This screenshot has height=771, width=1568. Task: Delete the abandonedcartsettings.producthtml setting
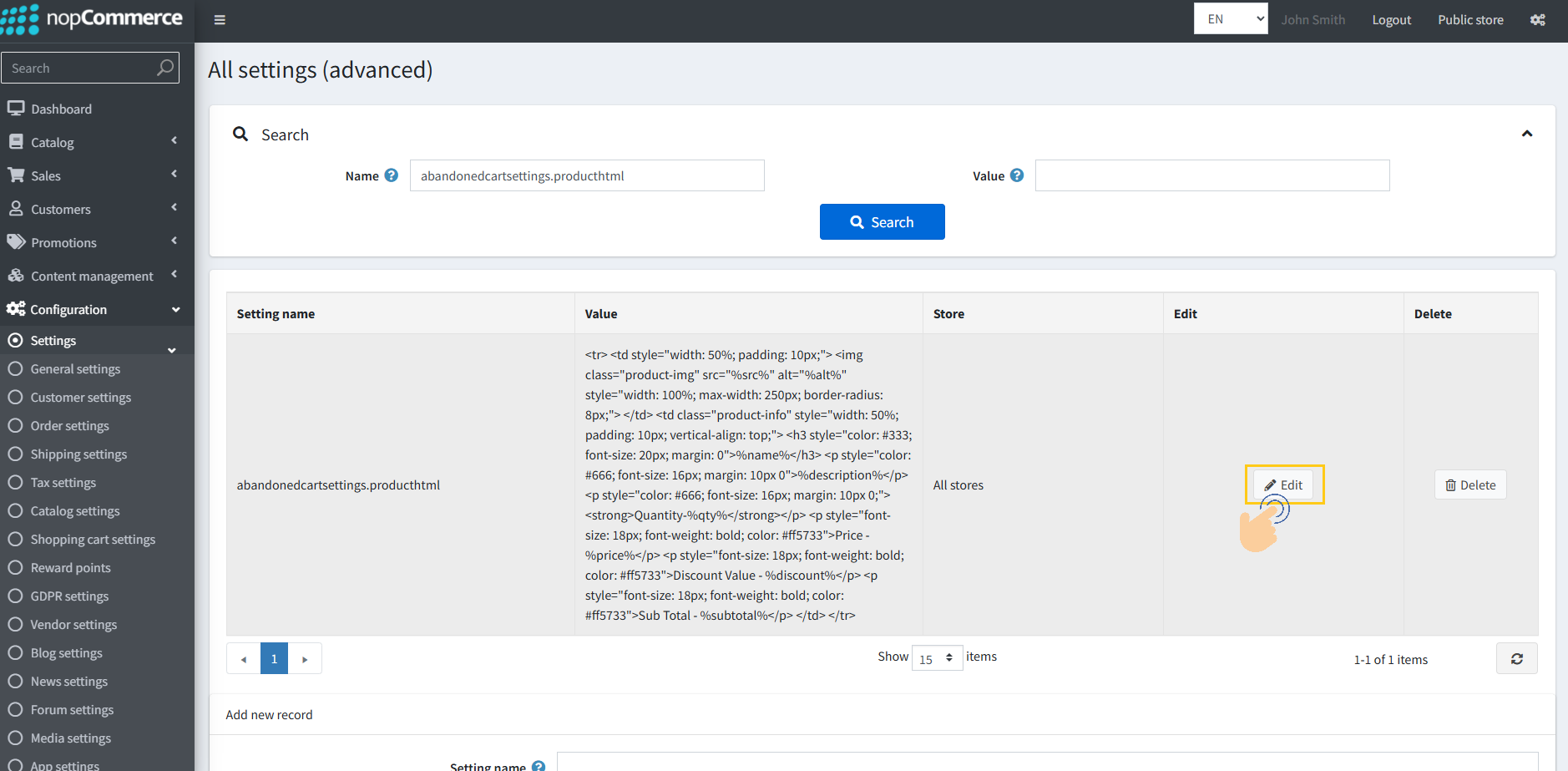(1469, 485)
